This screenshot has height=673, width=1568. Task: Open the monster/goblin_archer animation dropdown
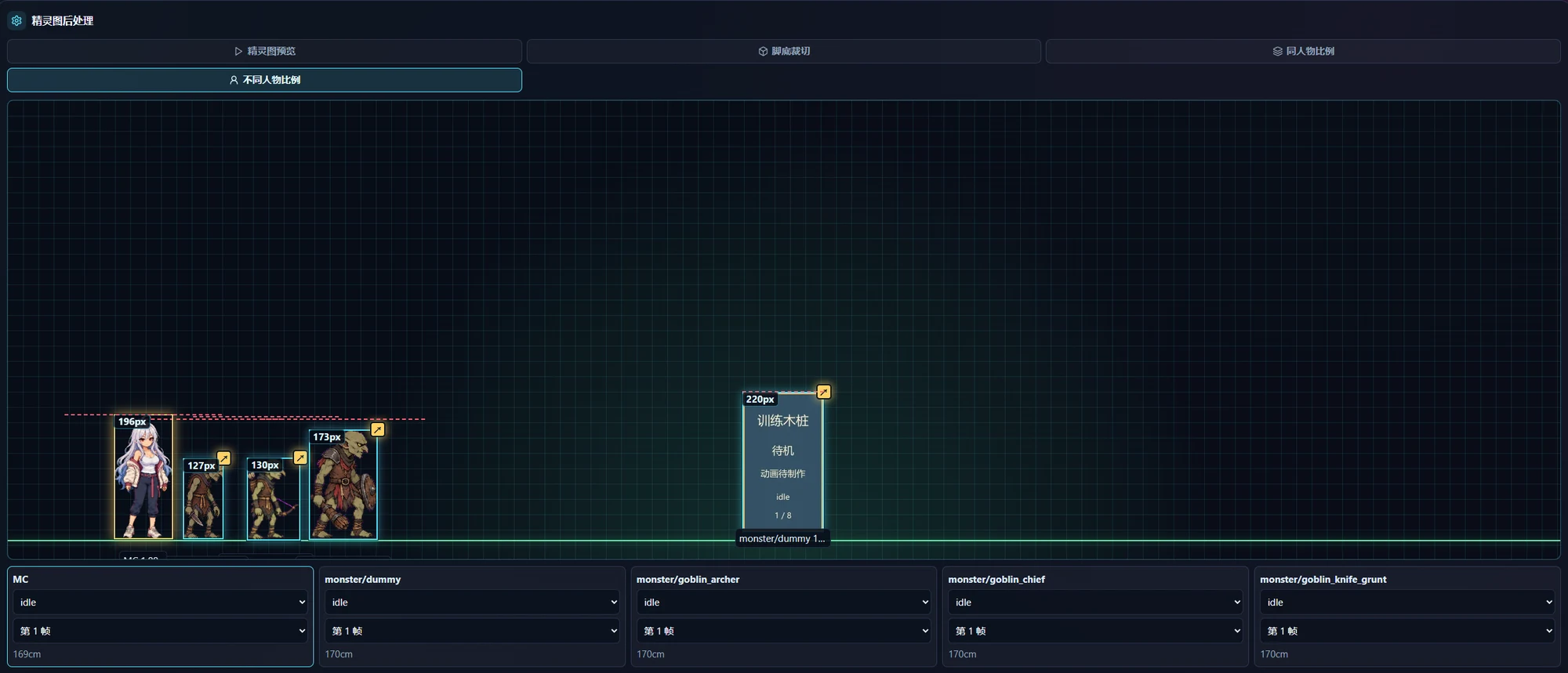pyautogui.click(x=783, y=602)
